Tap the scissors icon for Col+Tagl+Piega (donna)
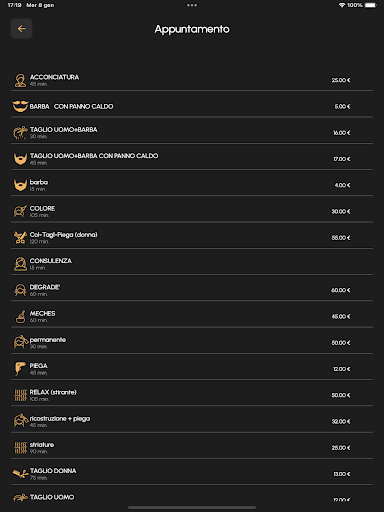The image size is (384, 512). [20, 238]
